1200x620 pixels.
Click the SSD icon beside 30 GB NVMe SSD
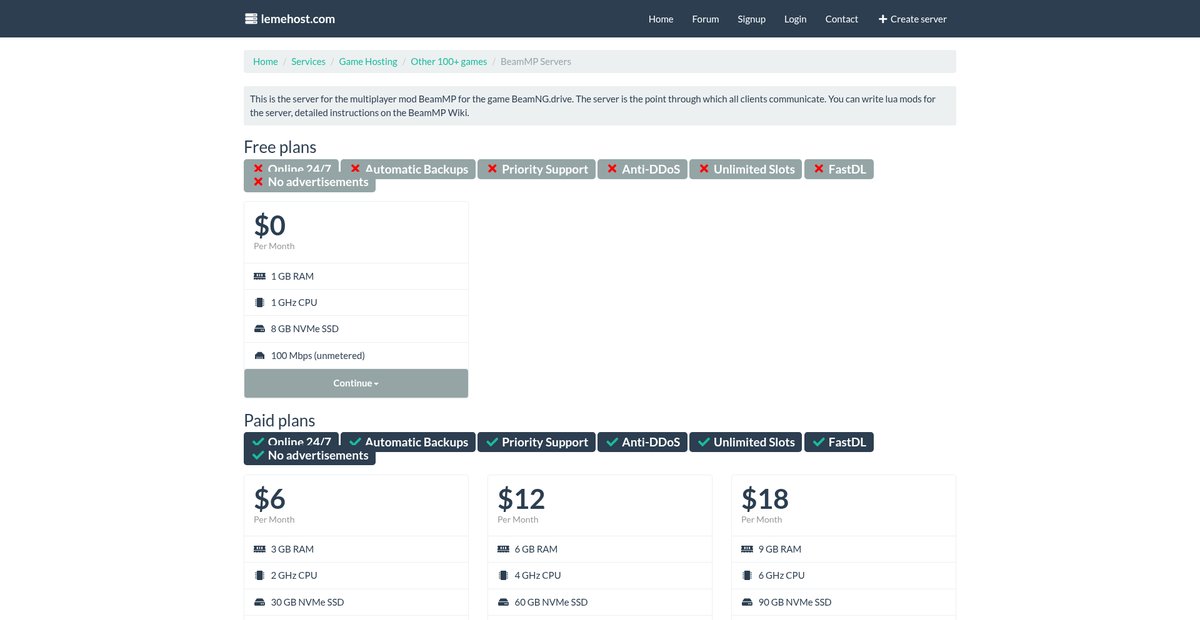point(260,602)
